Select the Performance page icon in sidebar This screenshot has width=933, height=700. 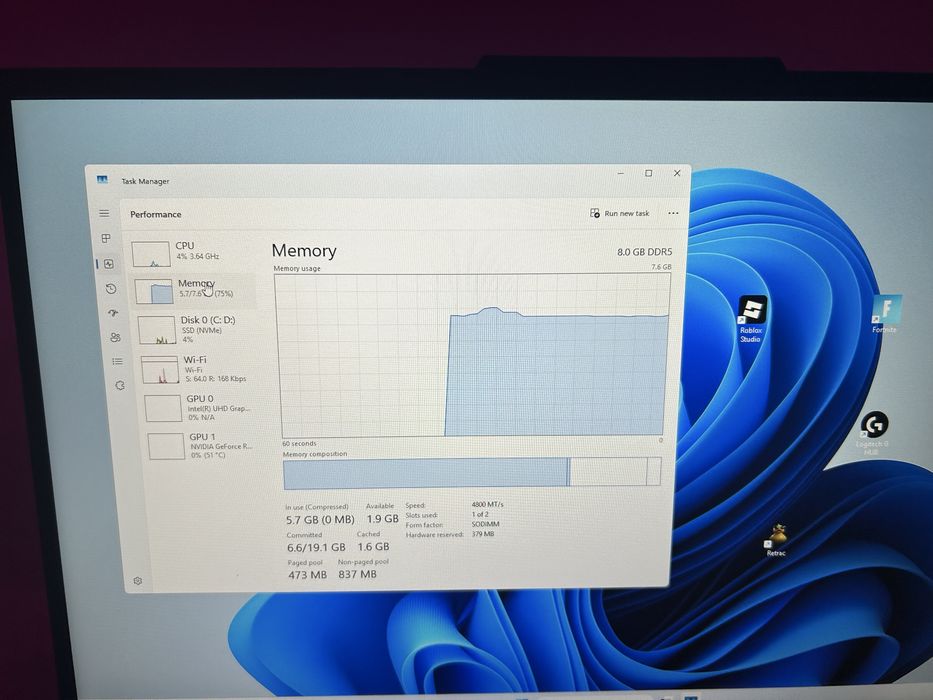[x=108, y=264]
